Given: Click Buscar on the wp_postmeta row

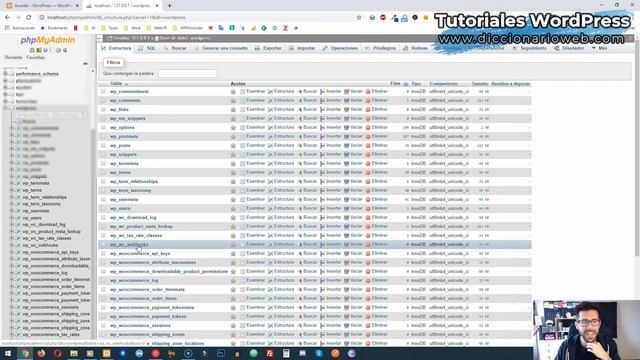Looking at the screenshot, I should coord(307,136).
